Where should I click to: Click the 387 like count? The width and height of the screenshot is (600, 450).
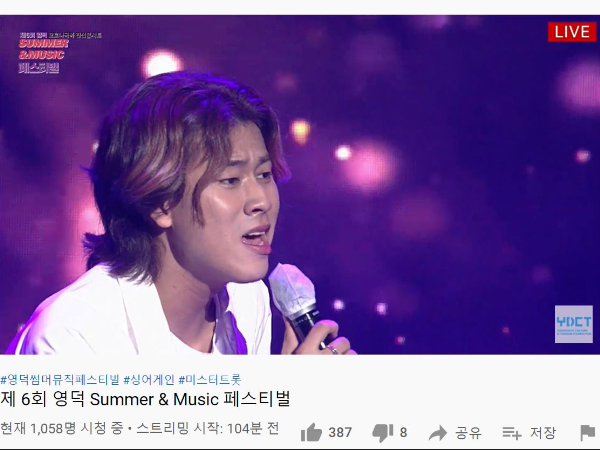point(340,433)
